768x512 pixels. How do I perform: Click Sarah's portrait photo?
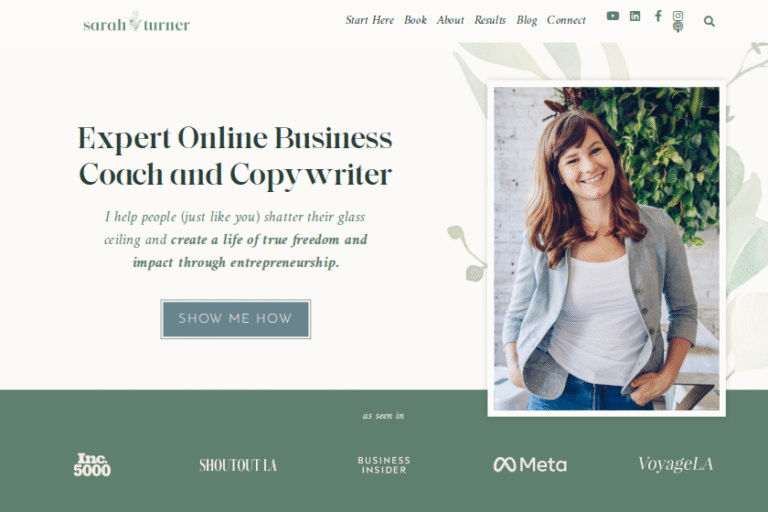[606, 248]
